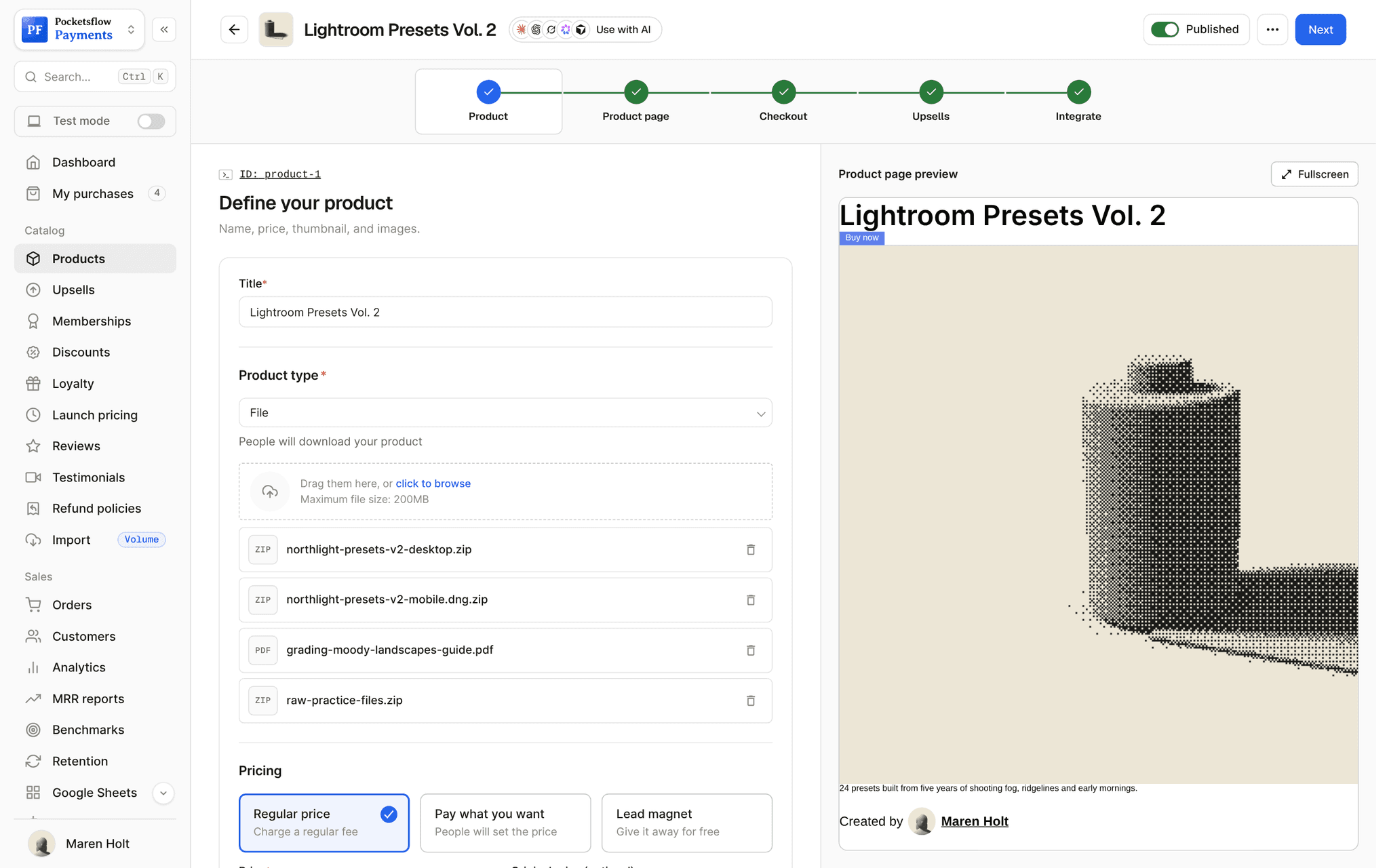Toggle the Published switch off
This screenshot has width=1389, height=868.
1165,30
